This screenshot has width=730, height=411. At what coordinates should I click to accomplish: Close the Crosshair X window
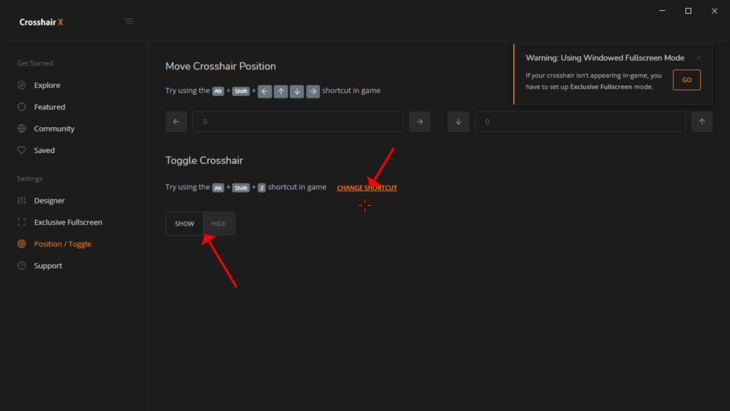[714, 11]
